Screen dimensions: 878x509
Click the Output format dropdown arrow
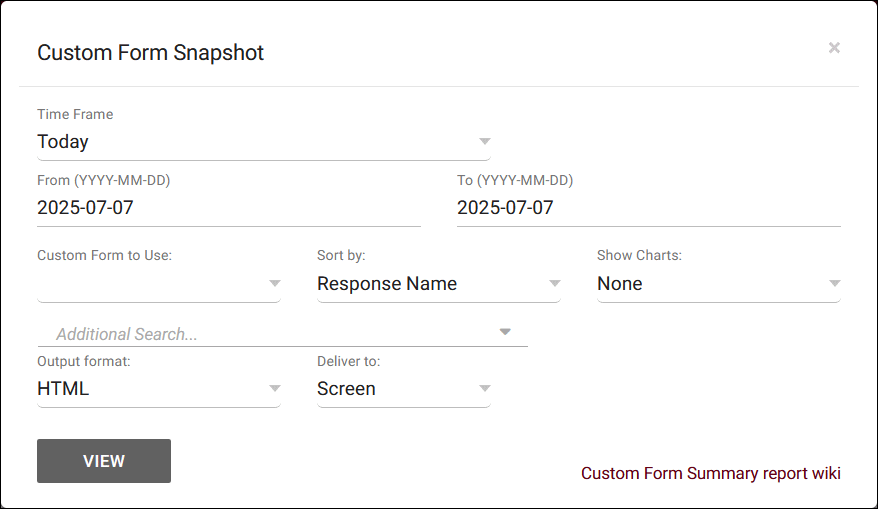point(275,389)
